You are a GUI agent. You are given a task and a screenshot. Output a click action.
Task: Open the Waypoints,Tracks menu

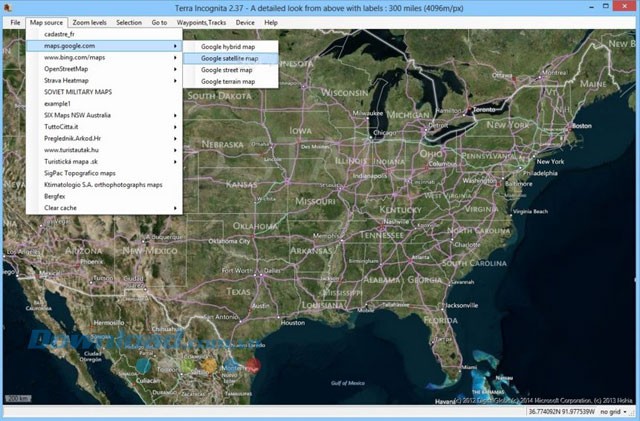tap(202, 21)
